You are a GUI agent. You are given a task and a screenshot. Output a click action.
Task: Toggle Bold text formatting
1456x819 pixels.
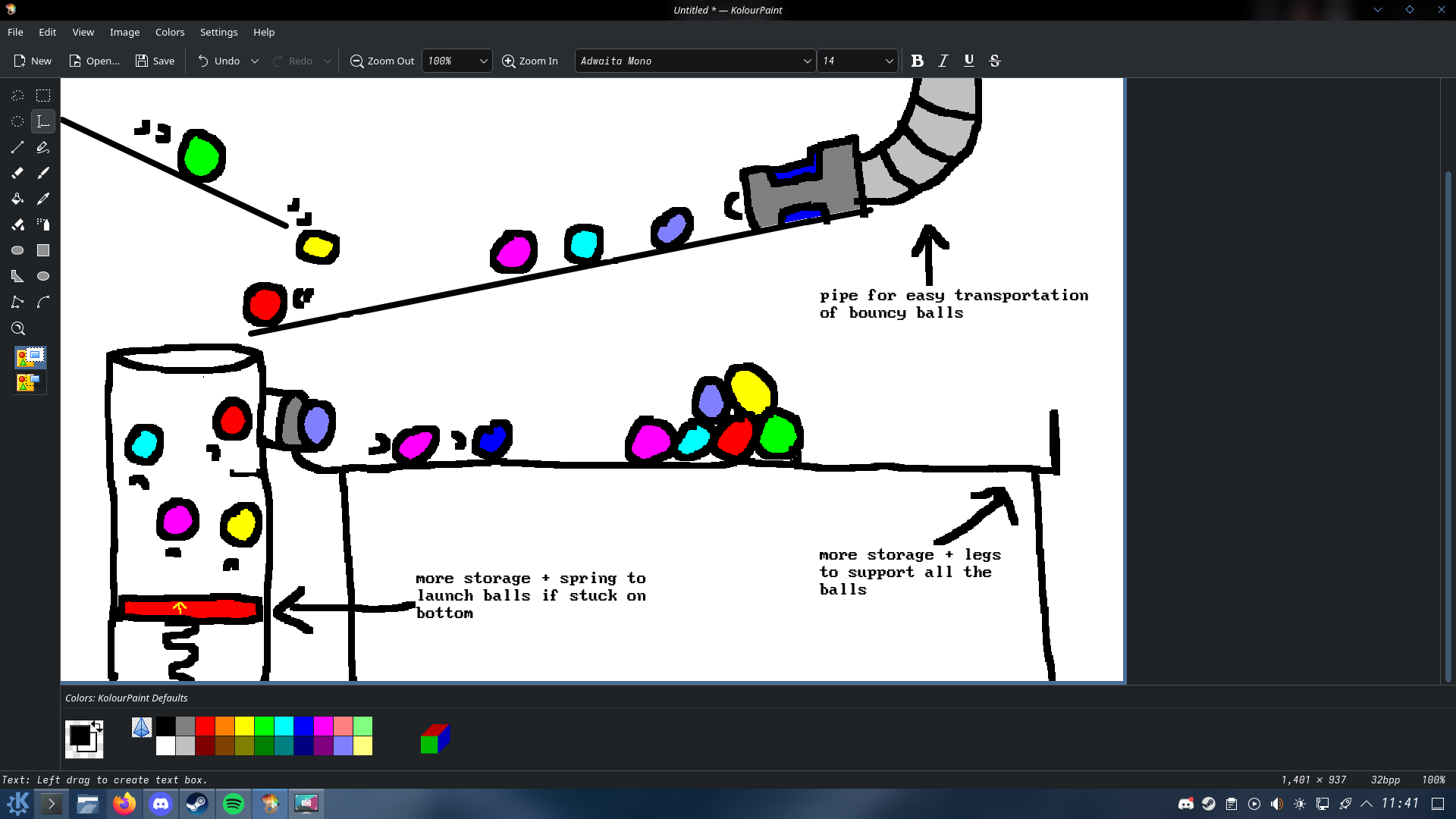coord(917,61)
